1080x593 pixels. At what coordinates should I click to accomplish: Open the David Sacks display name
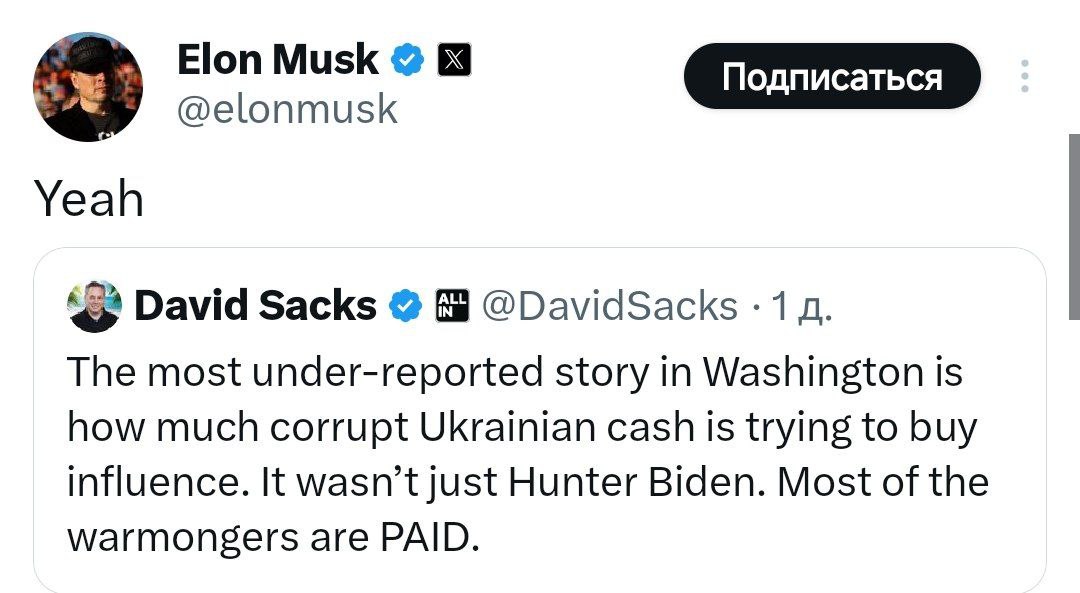tap(255, 306)
